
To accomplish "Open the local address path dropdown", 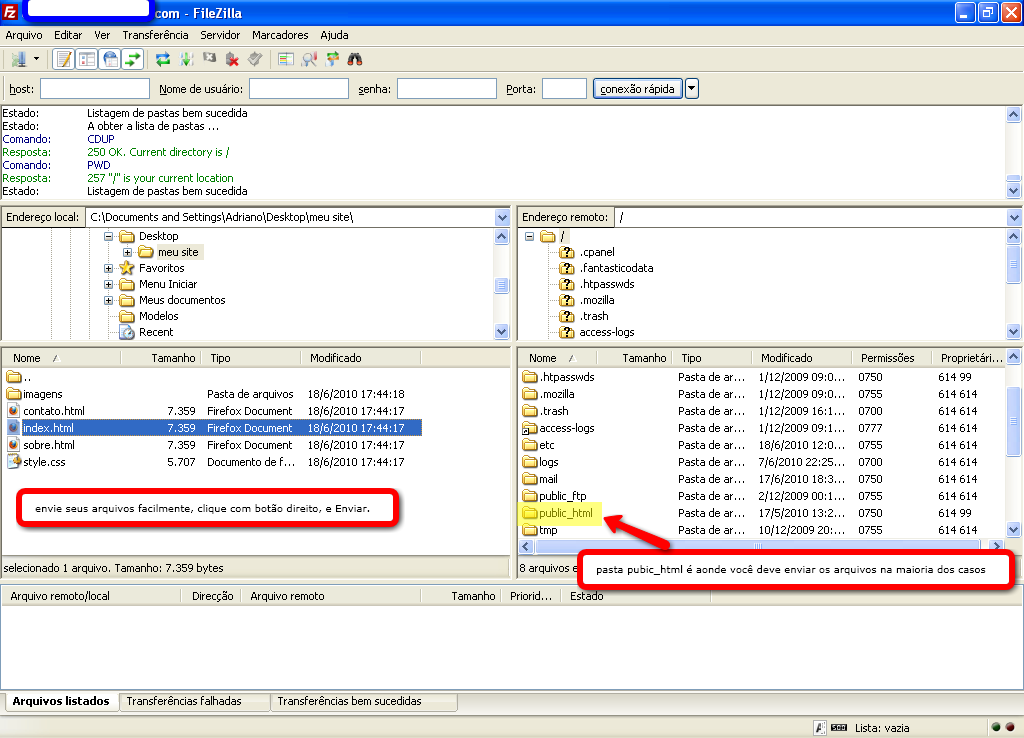I will tap(502, 217).
